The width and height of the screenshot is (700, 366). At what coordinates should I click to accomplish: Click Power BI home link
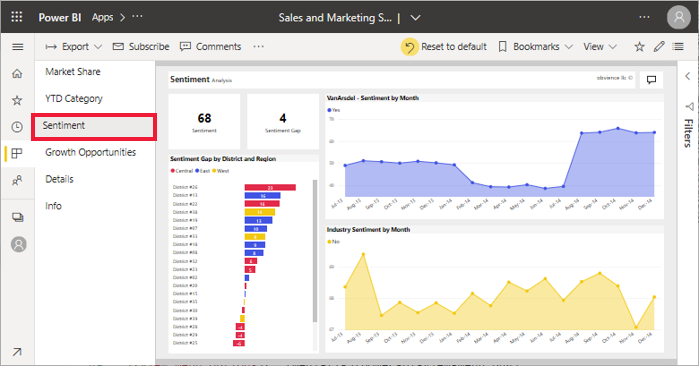60,17
